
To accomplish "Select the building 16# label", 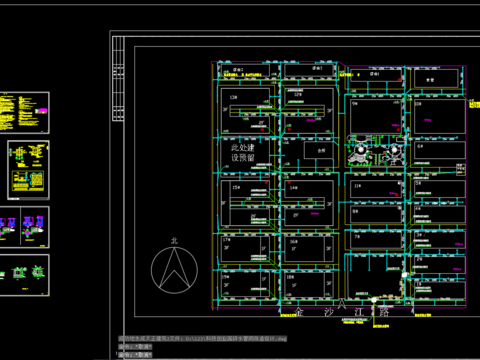I will pyautogui.click(x=294, y=241).
